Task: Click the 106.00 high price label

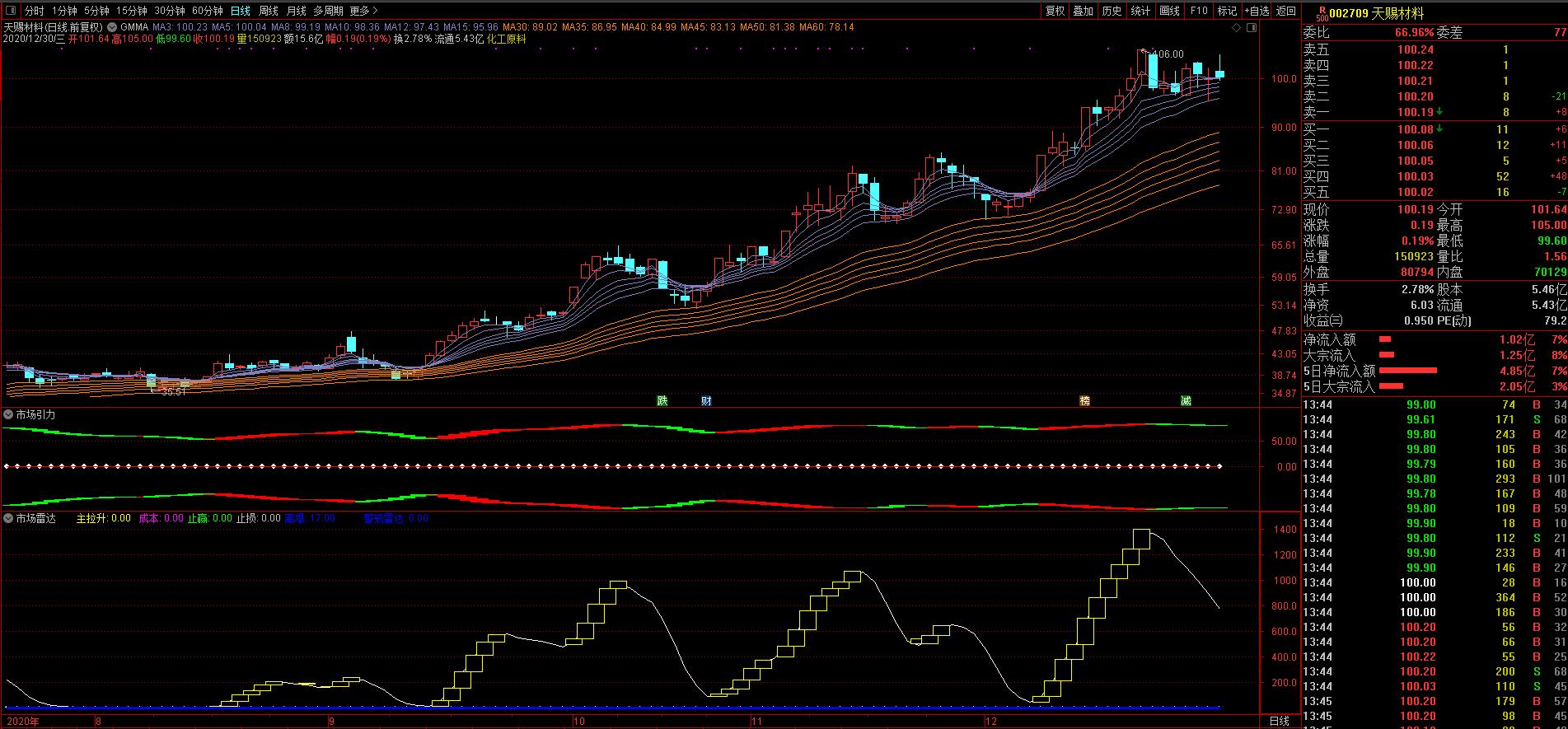Action: tap(1167, 54)
